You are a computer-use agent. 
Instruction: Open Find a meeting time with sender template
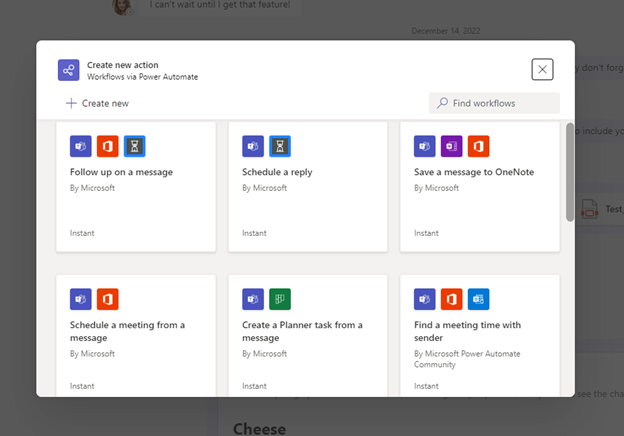pyautogui.click(x=480, y=335)
